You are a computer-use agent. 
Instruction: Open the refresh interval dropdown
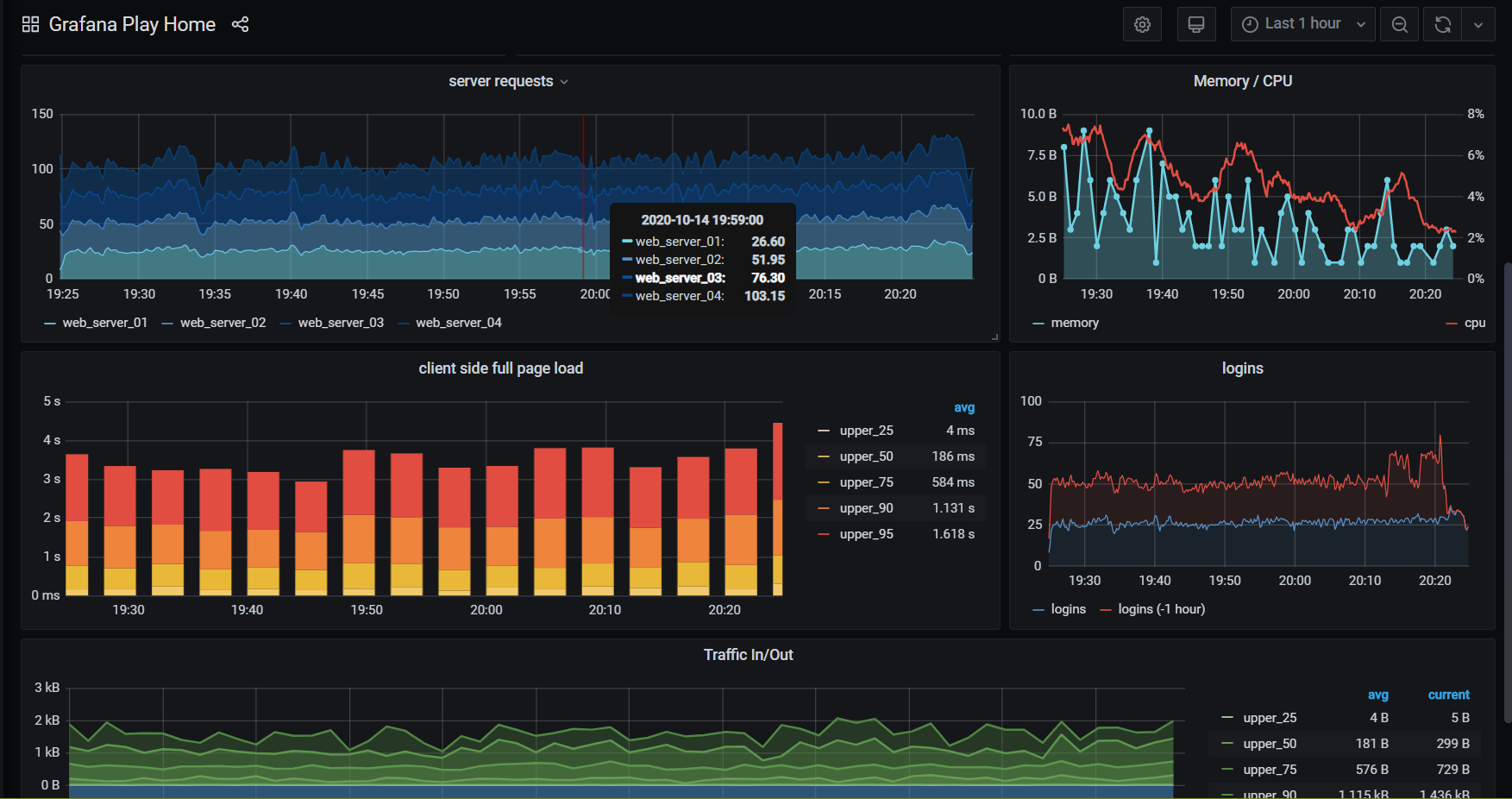pos(1478,24)
